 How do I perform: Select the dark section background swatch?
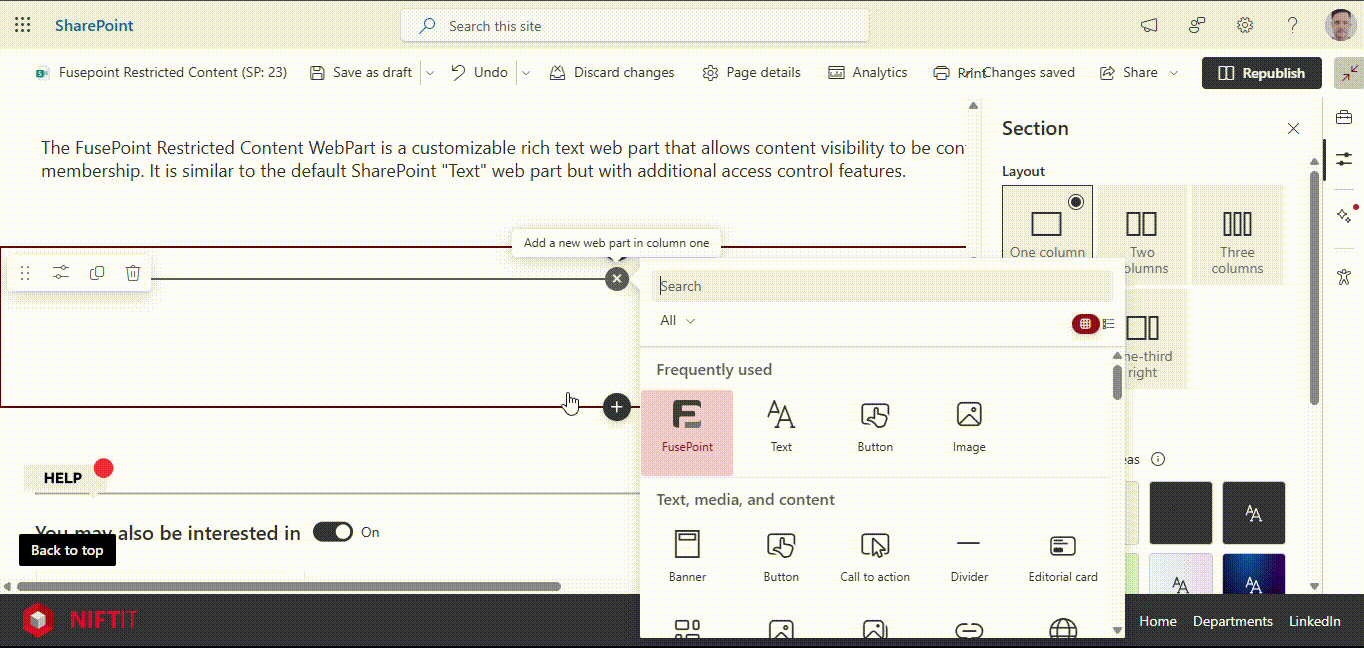1180,513
